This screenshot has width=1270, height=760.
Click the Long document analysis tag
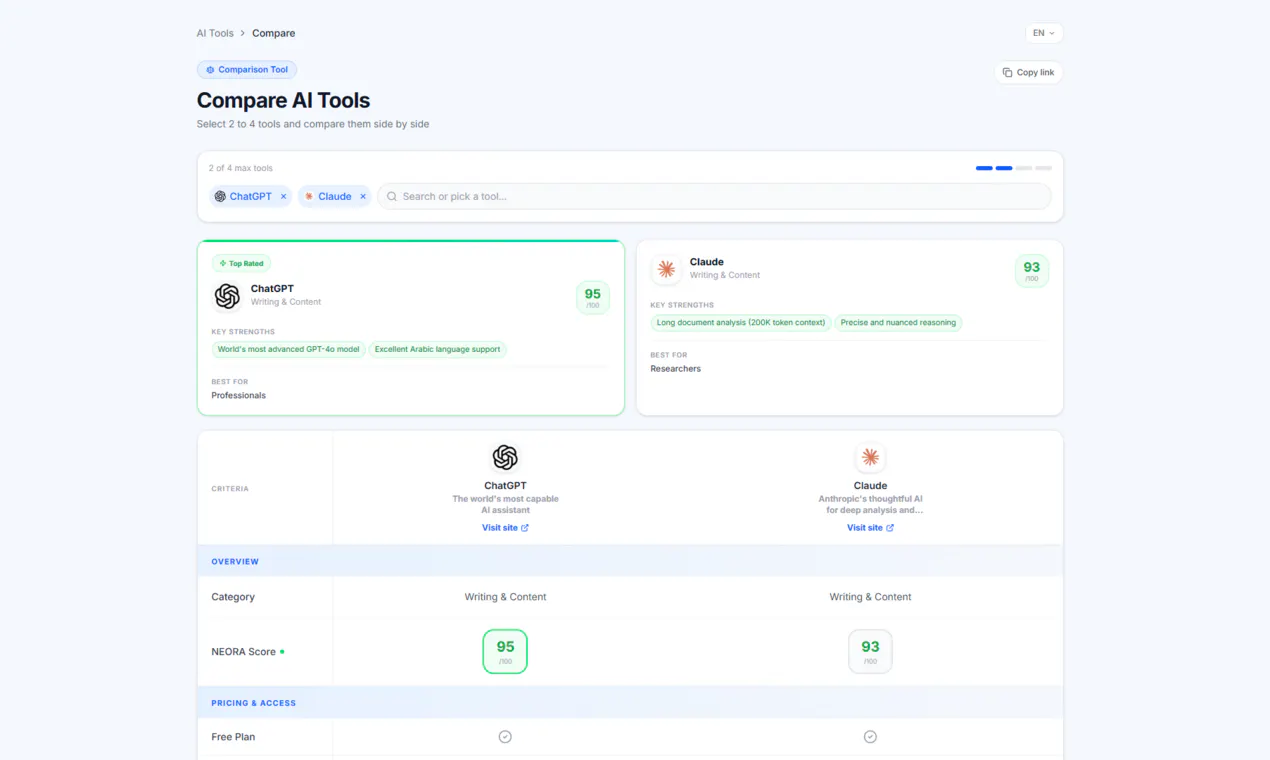click(741, 322)
